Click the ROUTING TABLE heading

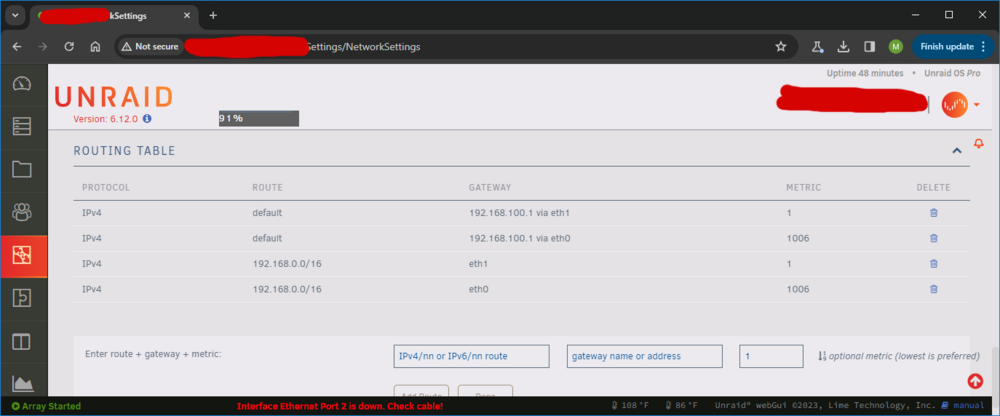[124, 151]
